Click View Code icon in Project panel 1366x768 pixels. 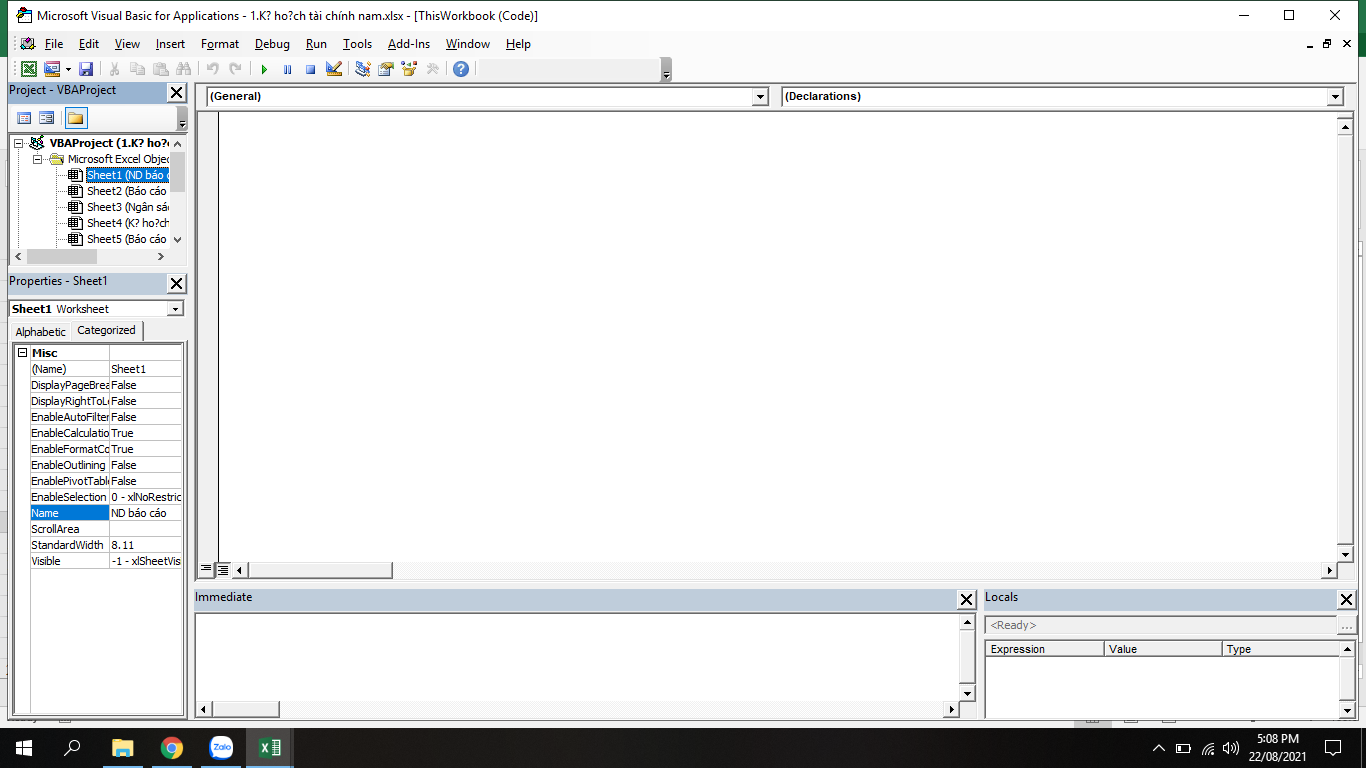[x=24, y=118]
